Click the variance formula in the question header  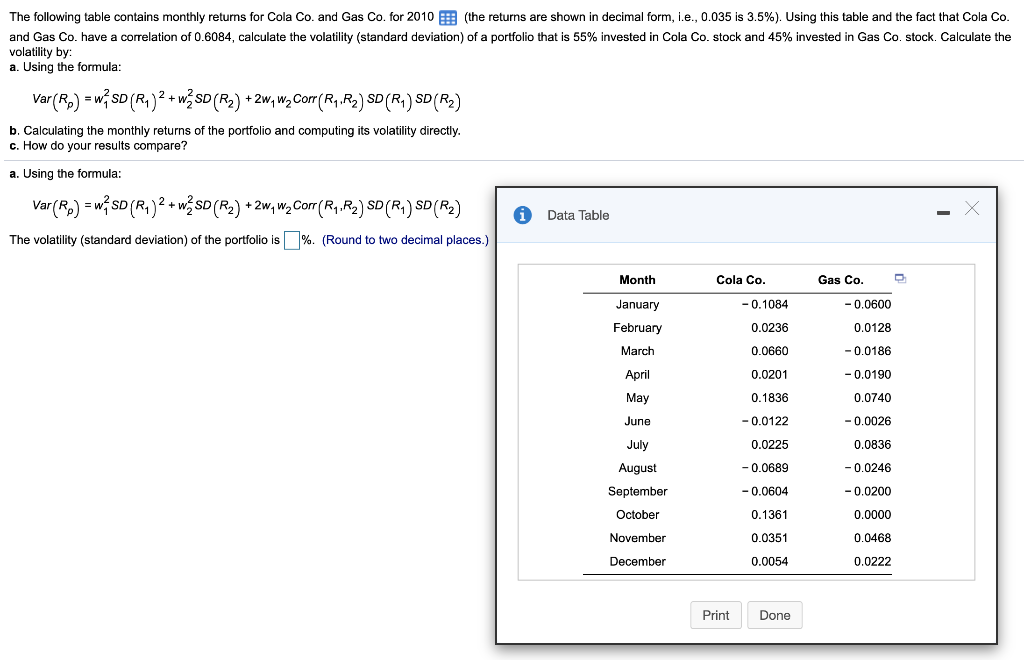point(246,99)
